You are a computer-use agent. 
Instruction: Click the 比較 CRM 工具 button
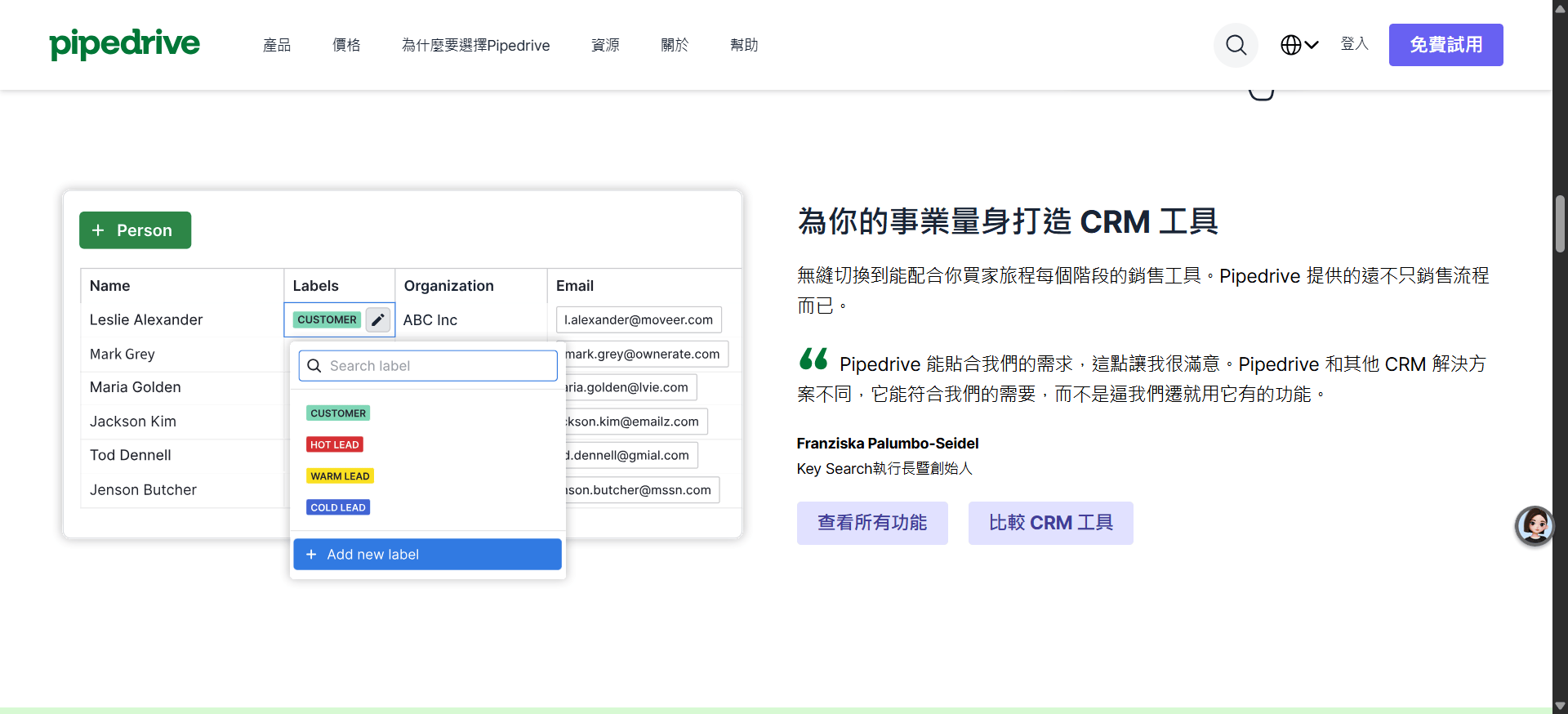tap(1050, 523)
